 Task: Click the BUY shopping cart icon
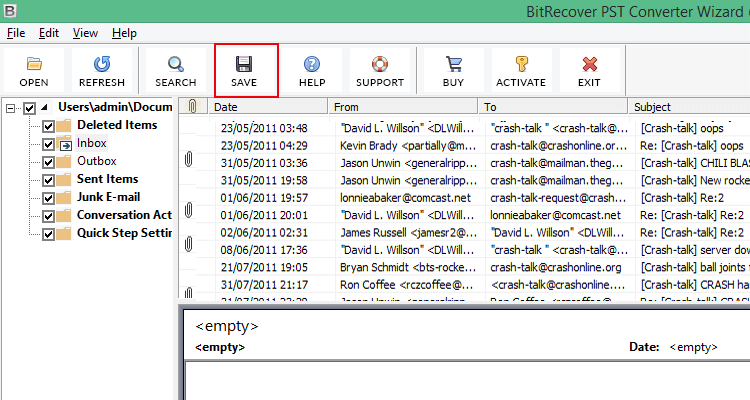click(x=453, y=64)
